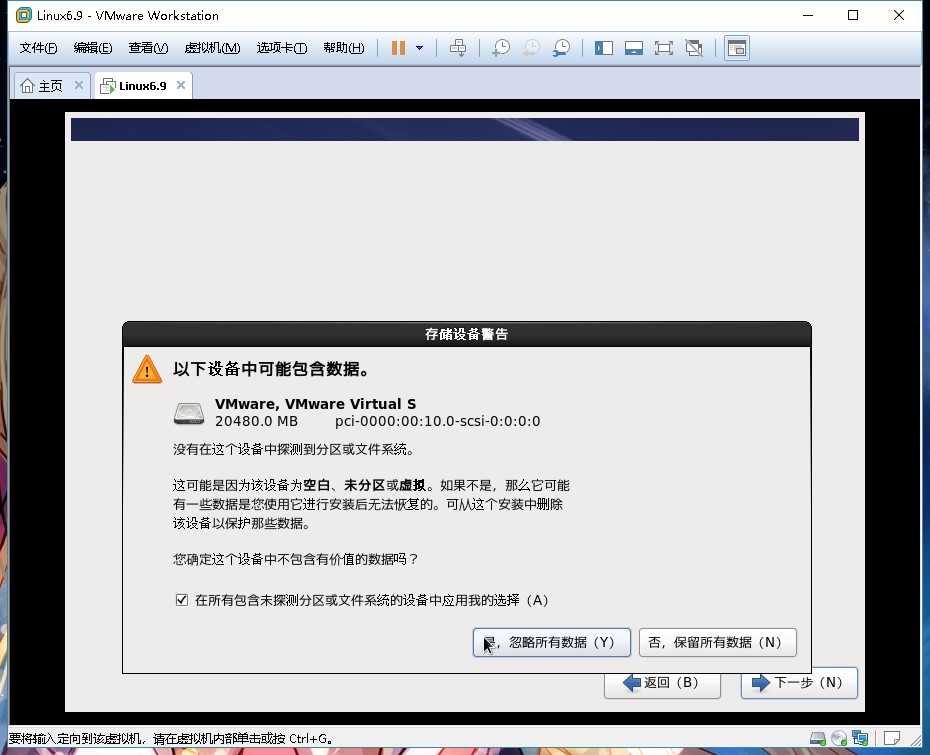Click the 存储设备警告 dialog title bar
This screenshot has width=930, height=755.
[x=467, y=335]
